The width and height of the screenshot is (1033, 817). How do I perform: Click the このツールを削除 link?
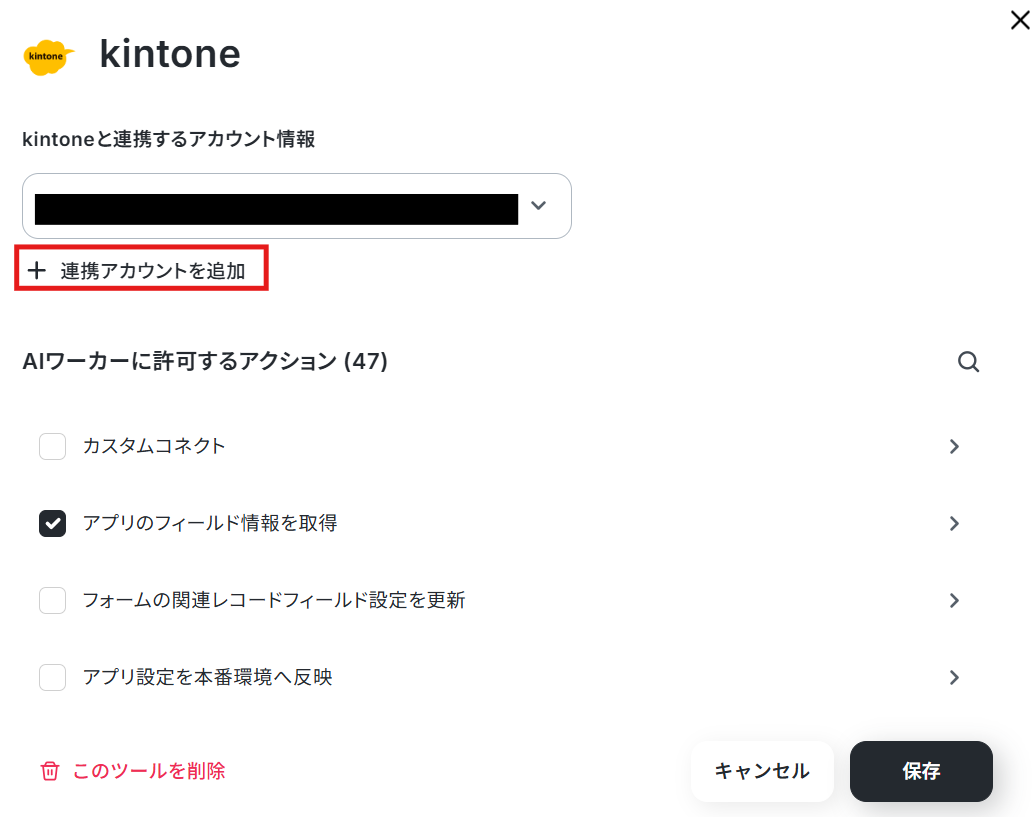click(149, 771)
